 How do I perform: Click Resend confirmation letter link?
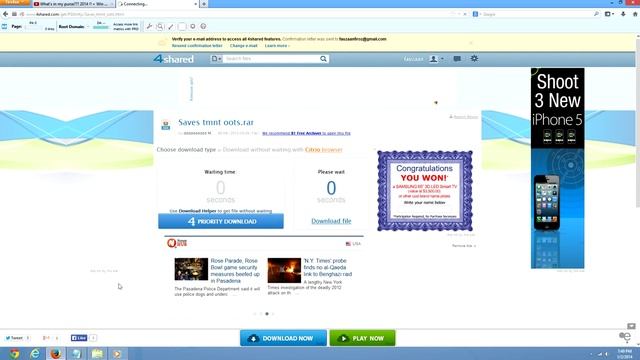197,46
